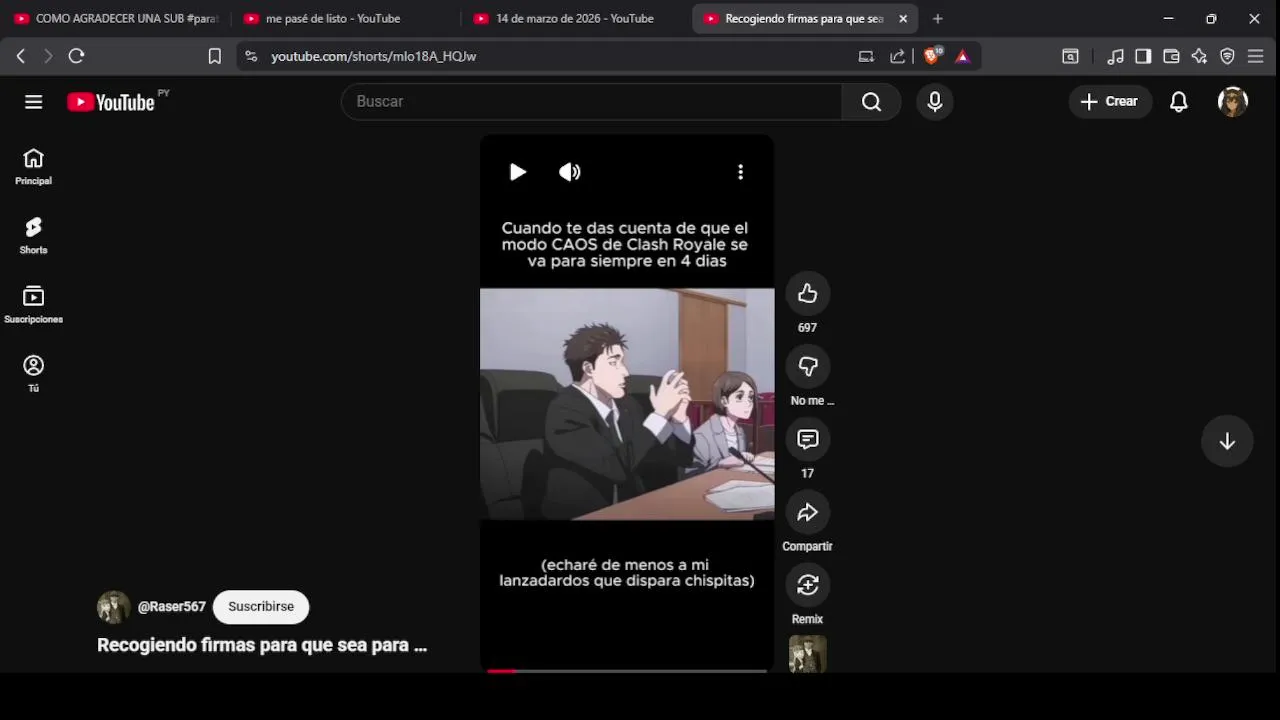The image size is (1280, 720).
Task: Reload the current page
Action: coord(76,57)
